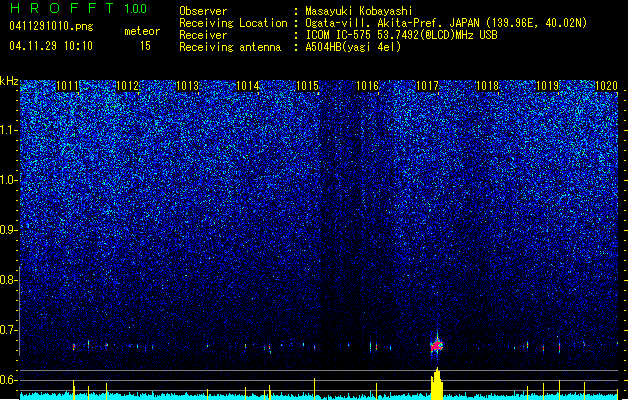The width and height of the screenshot is (629, 400).
Task: Select the ICOM IC-575 receiver description
Action: point(401,35)
